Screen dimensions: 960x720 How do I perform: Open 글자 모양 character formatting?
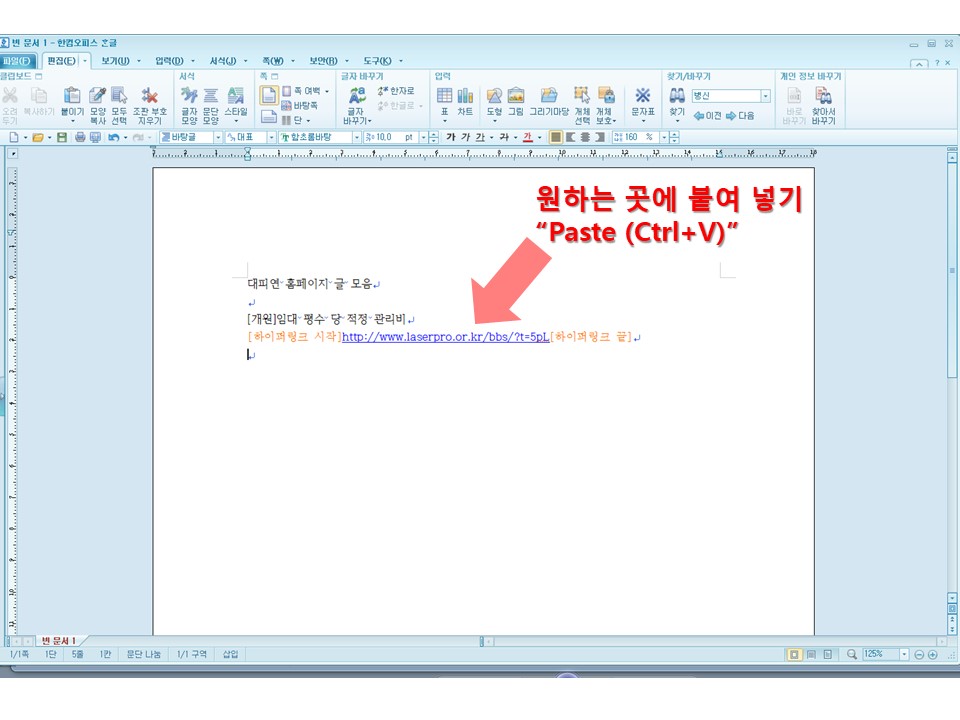(189, 101)
